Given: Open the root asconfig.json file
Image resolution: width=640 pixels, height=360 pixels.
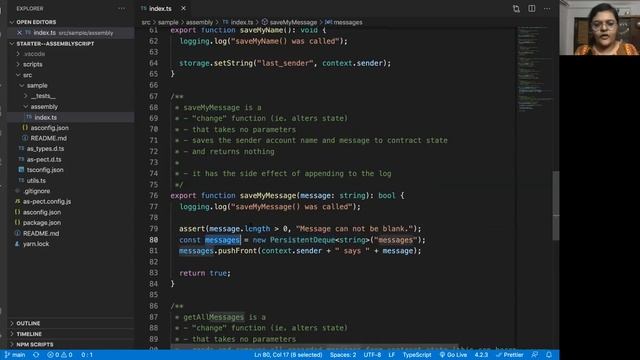Looking at the screenshot, I should coord(42,212).
